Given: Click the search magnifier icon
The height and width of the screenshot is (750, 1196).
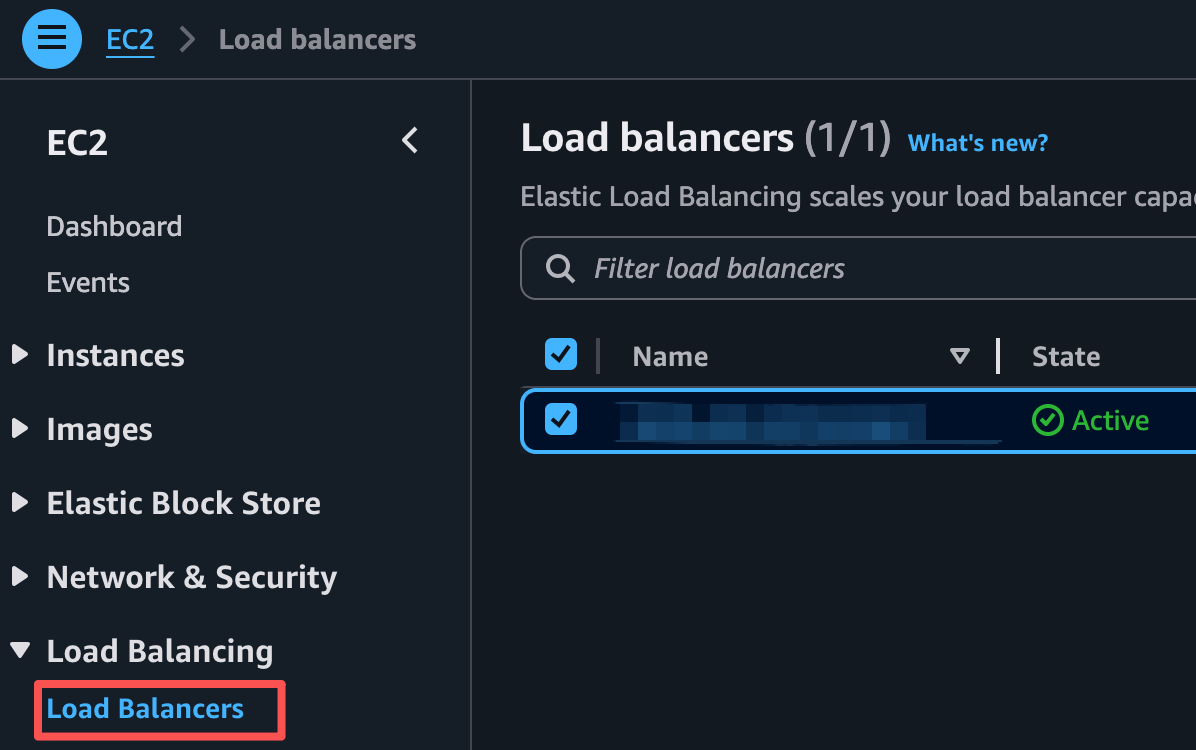Looking at the screenshot, I should point(560,269).
